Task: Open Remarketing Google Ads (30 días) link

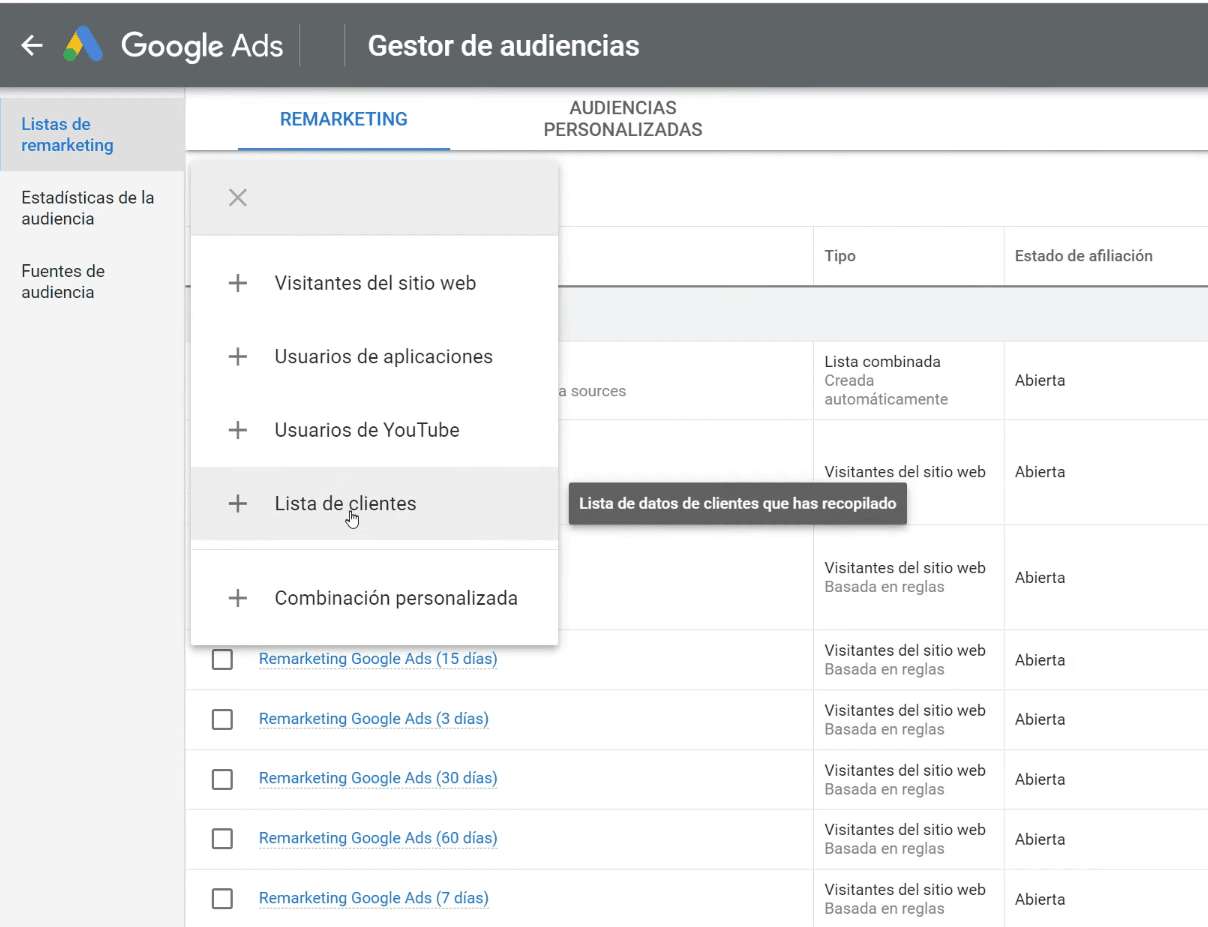Action: 378,778
